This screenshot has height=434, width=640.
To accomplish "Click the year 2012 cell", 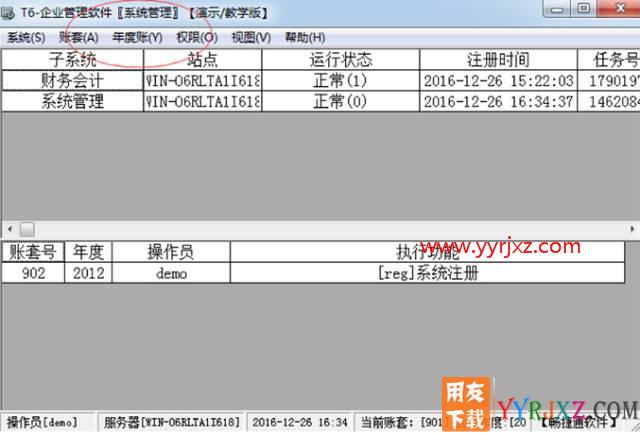I will (88, 273).
